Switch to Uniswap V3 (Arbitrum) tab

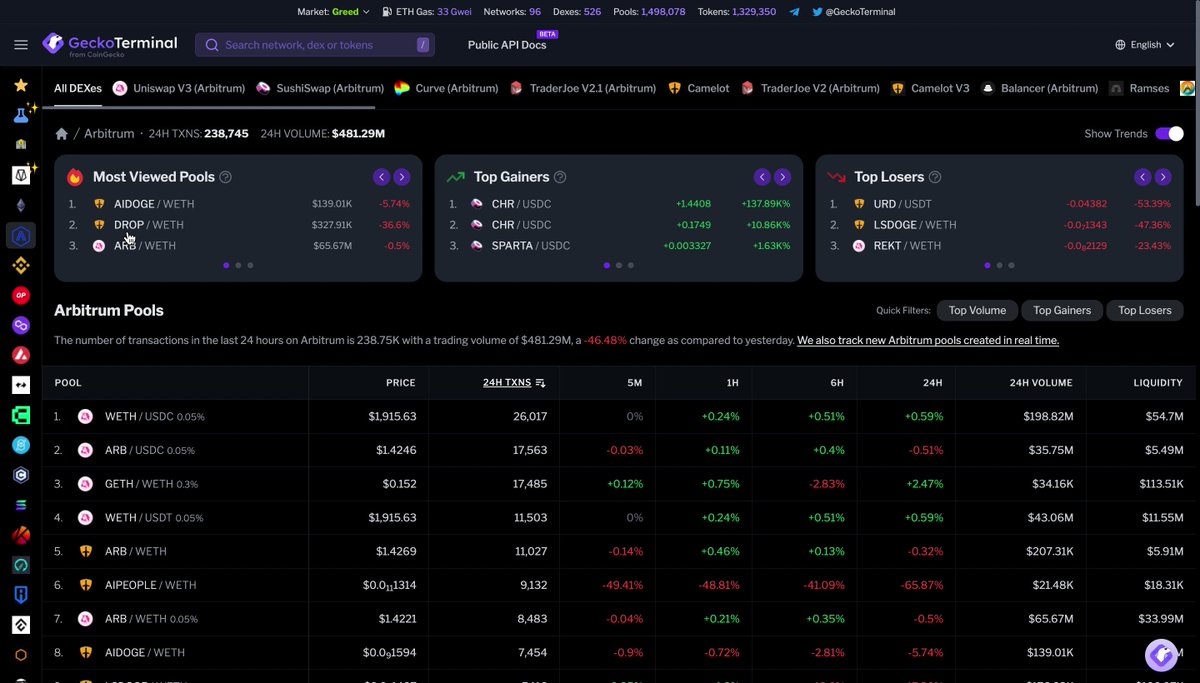coord(179,88)
